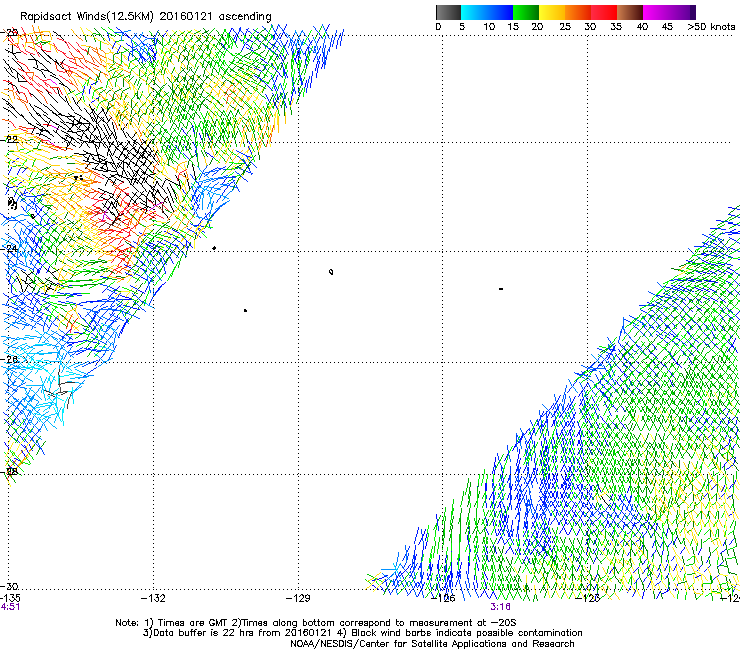Image resolution: width=740 pixels, height=650 pixels.
Task: Click the '20160121' date in the title
Action: [185, 16]
